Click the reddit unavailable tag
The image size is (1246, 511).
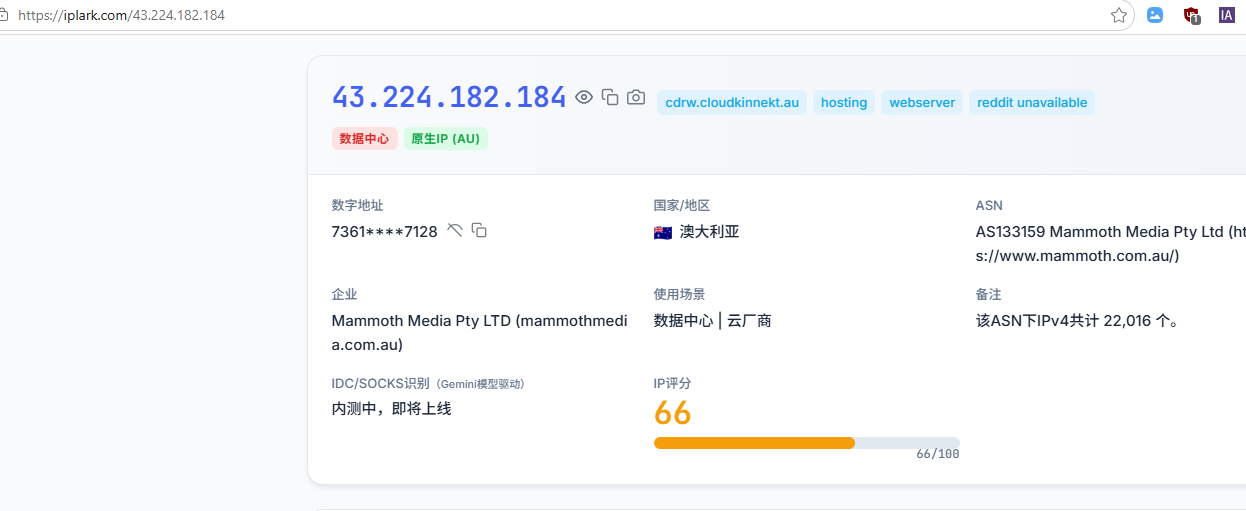[1031, 102]
